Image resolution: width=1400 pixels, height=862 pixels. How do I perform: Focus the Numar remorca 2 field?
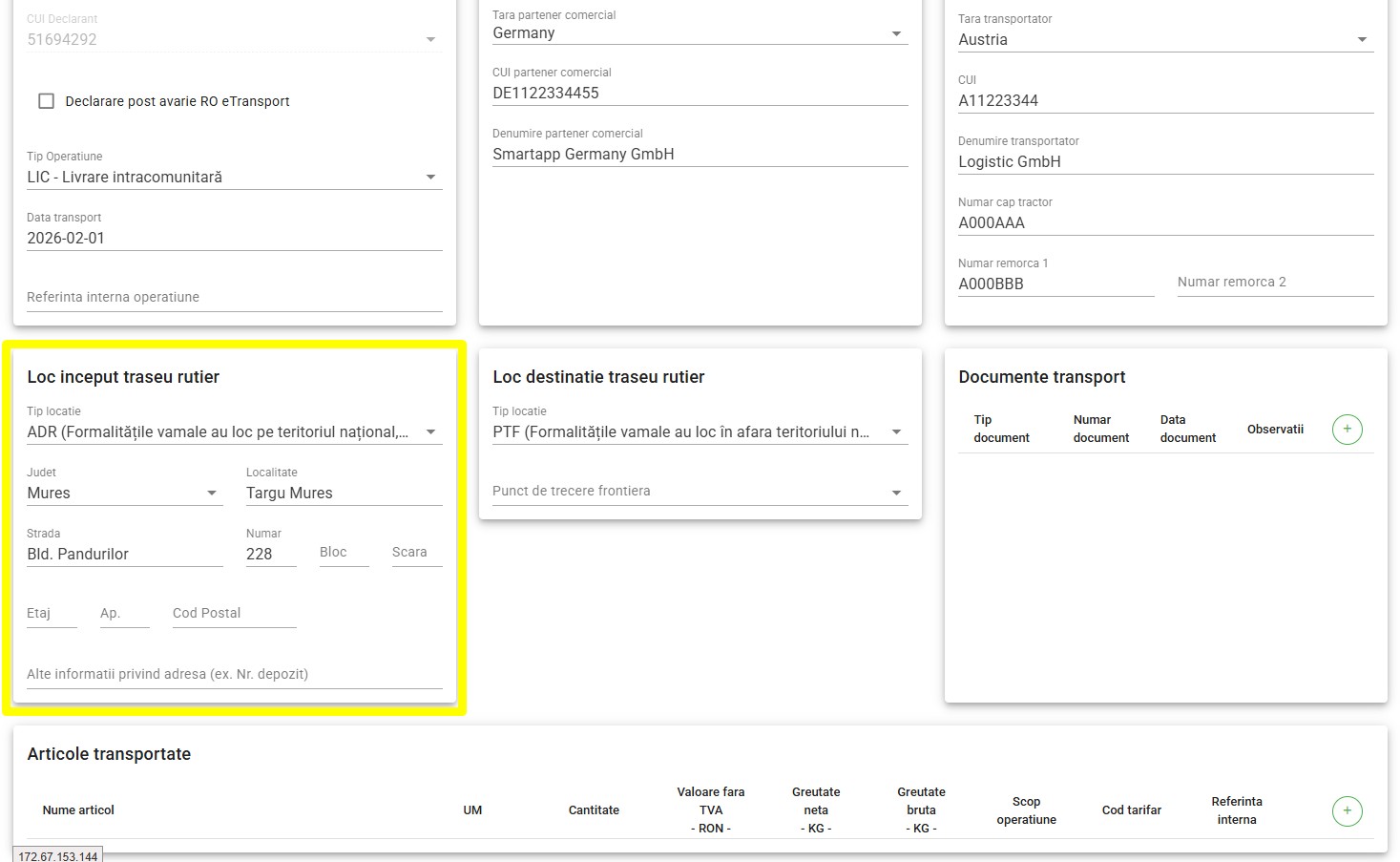click(1274, 283)
